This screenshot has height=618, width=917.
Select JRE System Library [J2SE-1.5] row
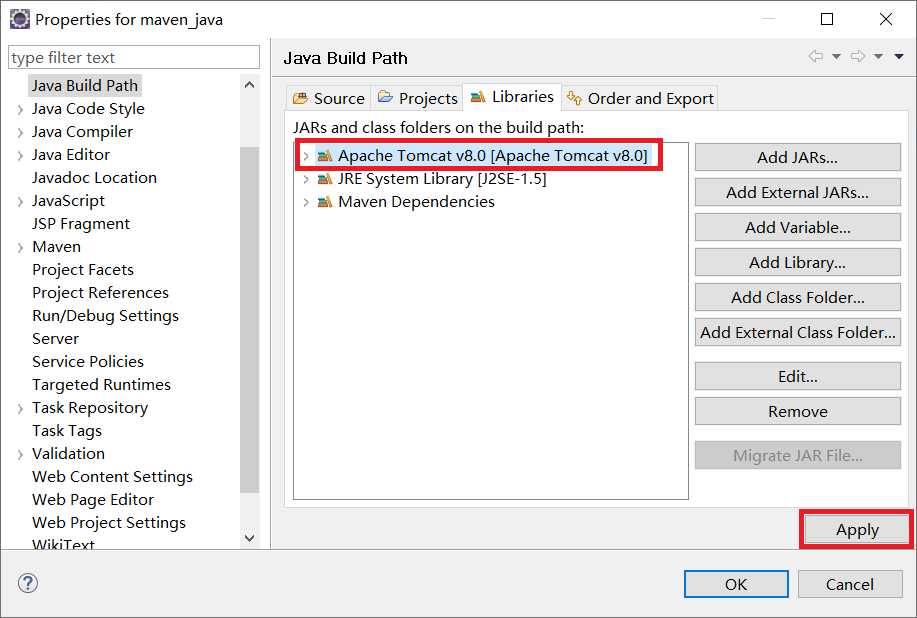click(x=442, y=179)
